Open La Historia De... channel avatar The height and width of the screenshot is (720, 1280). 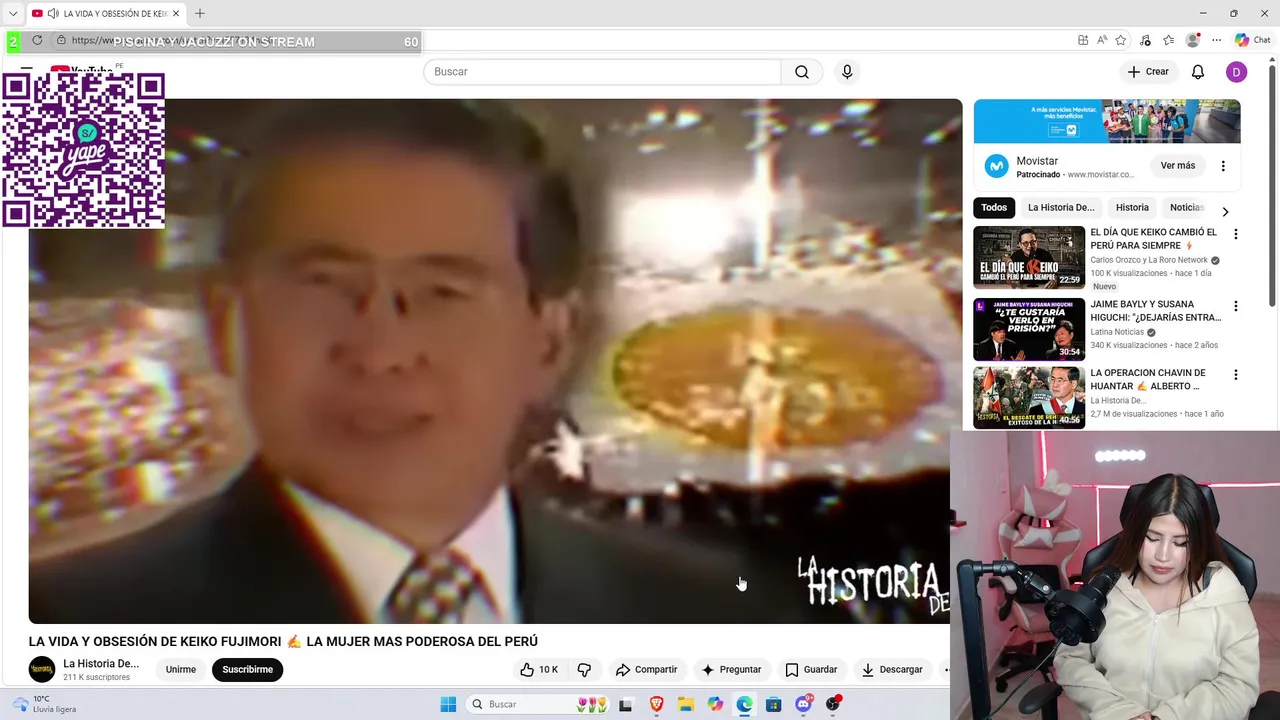pos(42,669)
